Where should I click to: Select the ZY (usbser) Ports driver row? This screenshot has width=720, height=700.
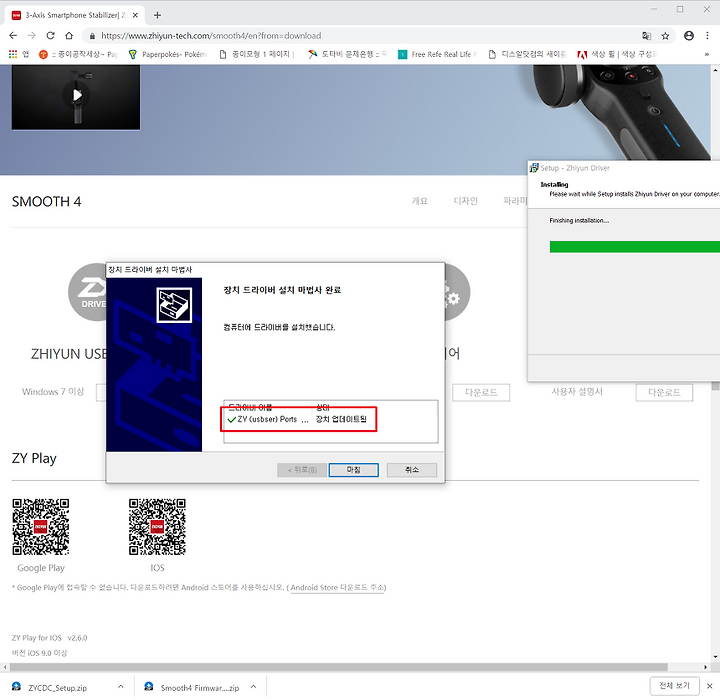[x=298, y=419]
